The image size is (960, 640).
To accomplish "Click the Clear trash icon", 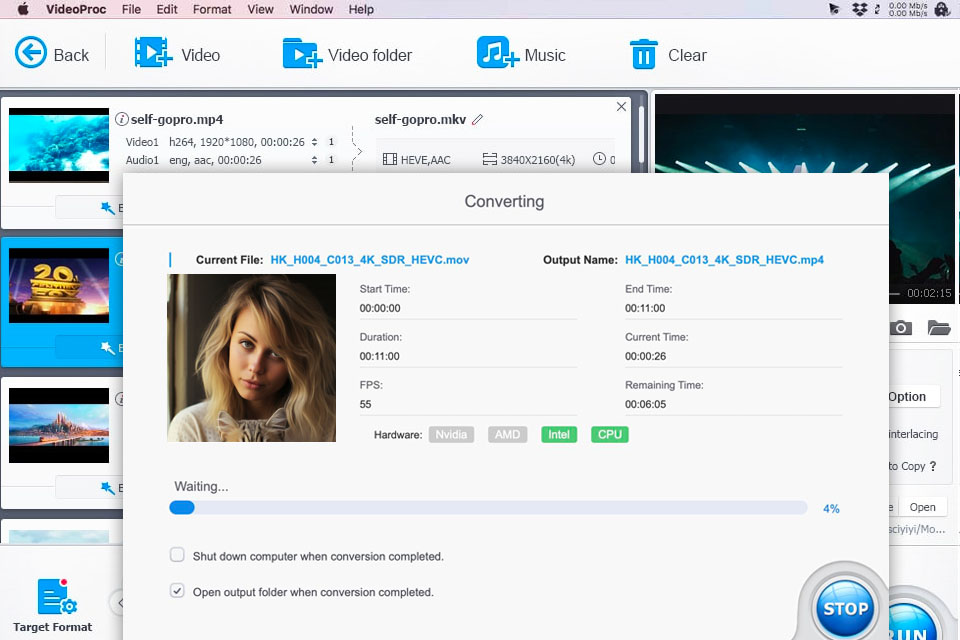I will pos(643,54).
